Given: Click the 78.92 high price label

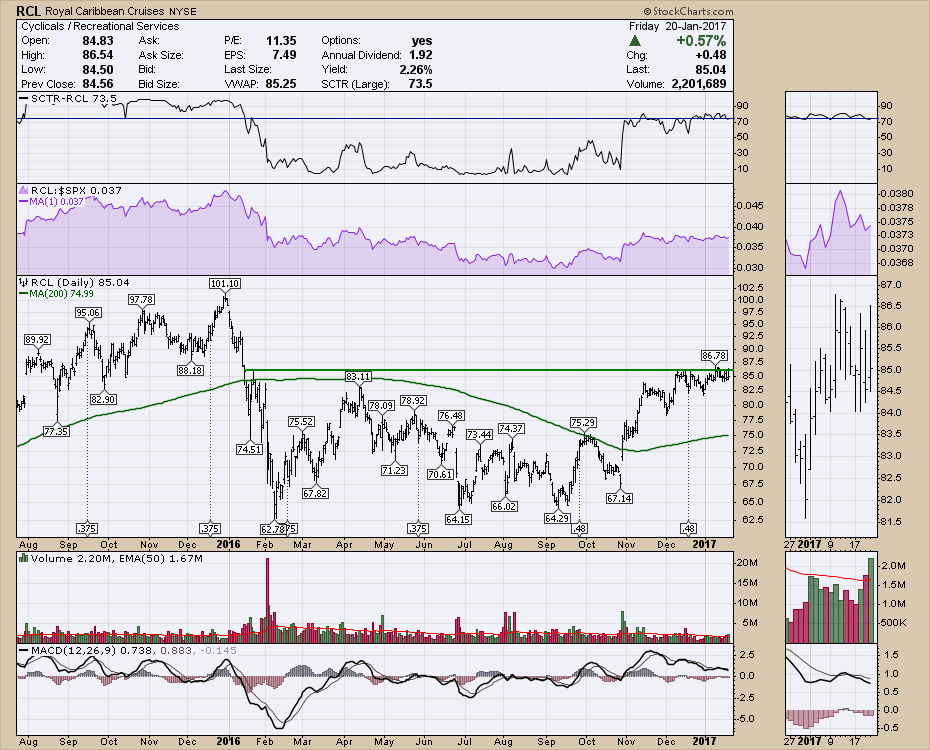Looking at the screenshot, I should click(x=413, y=401).
